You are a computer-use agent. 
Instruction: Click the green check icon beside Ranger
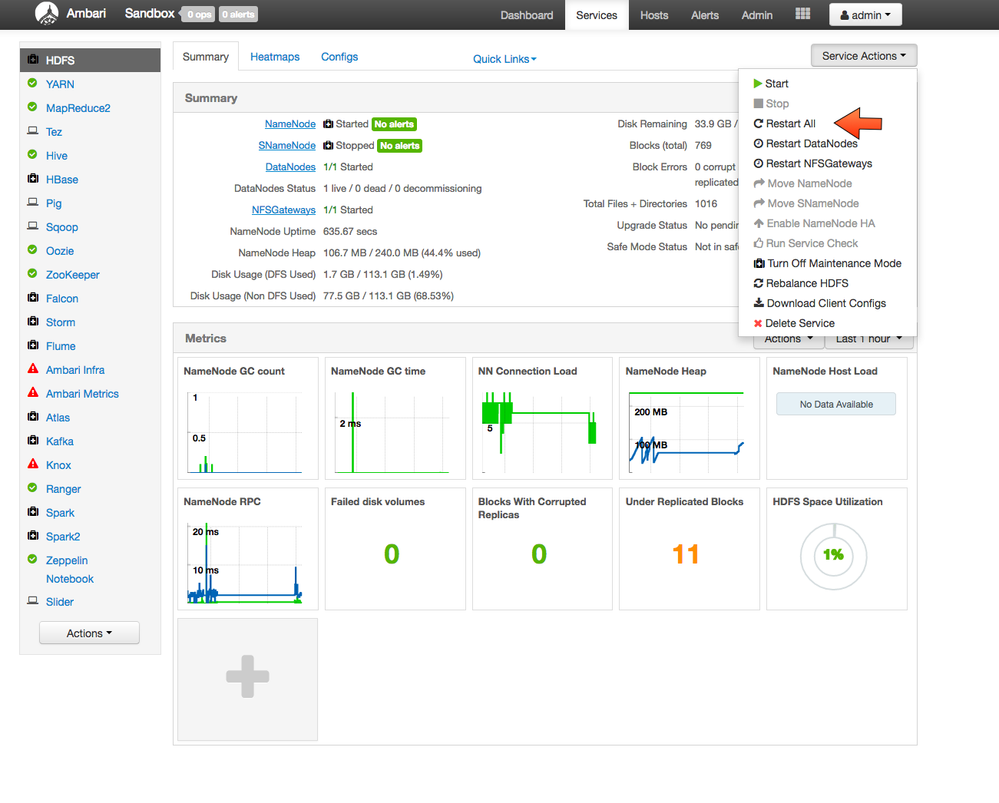coord(32,488)
